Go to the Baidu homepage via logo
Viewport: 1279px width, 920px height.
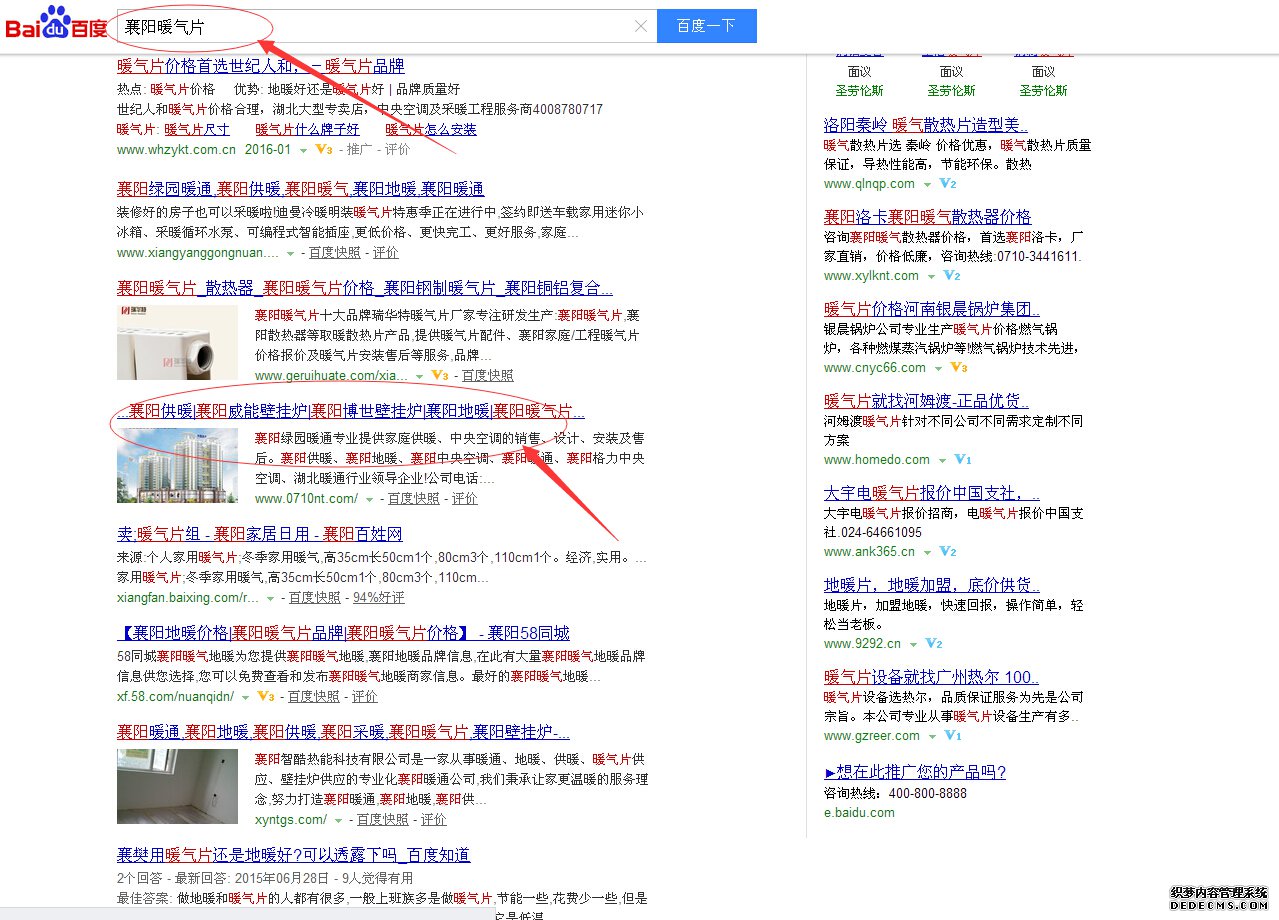[57, 22]
